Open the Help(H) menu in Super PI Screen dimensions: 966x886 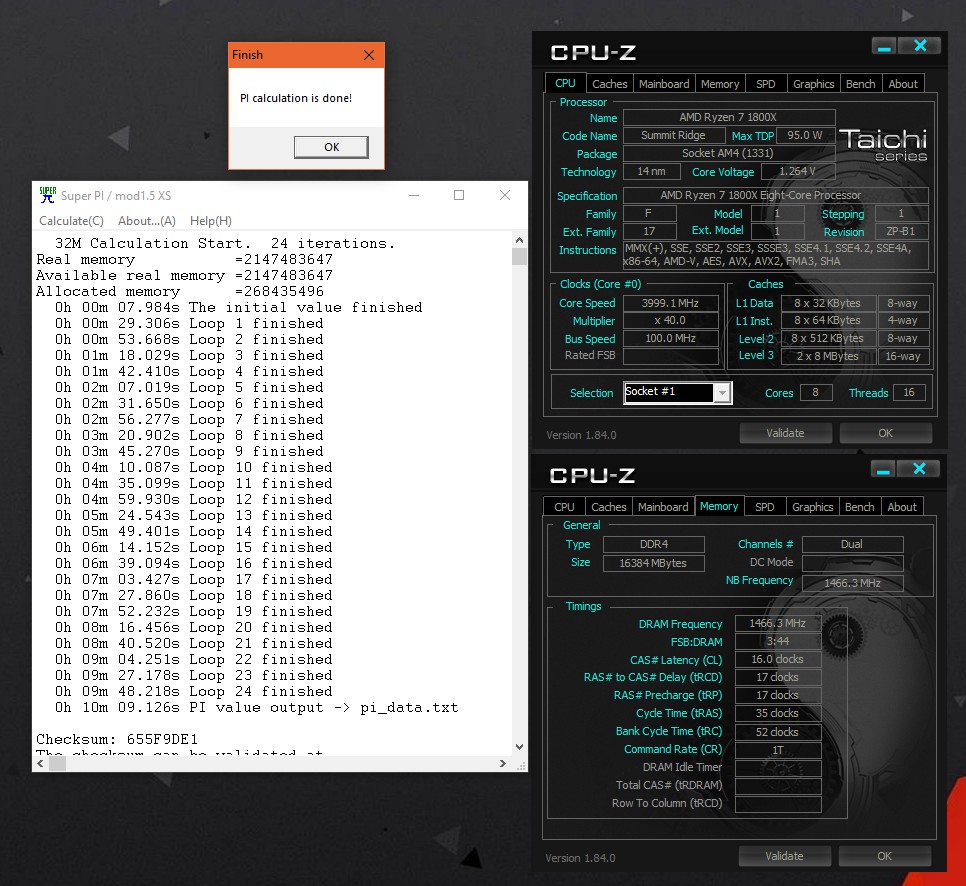coord(211,221)
